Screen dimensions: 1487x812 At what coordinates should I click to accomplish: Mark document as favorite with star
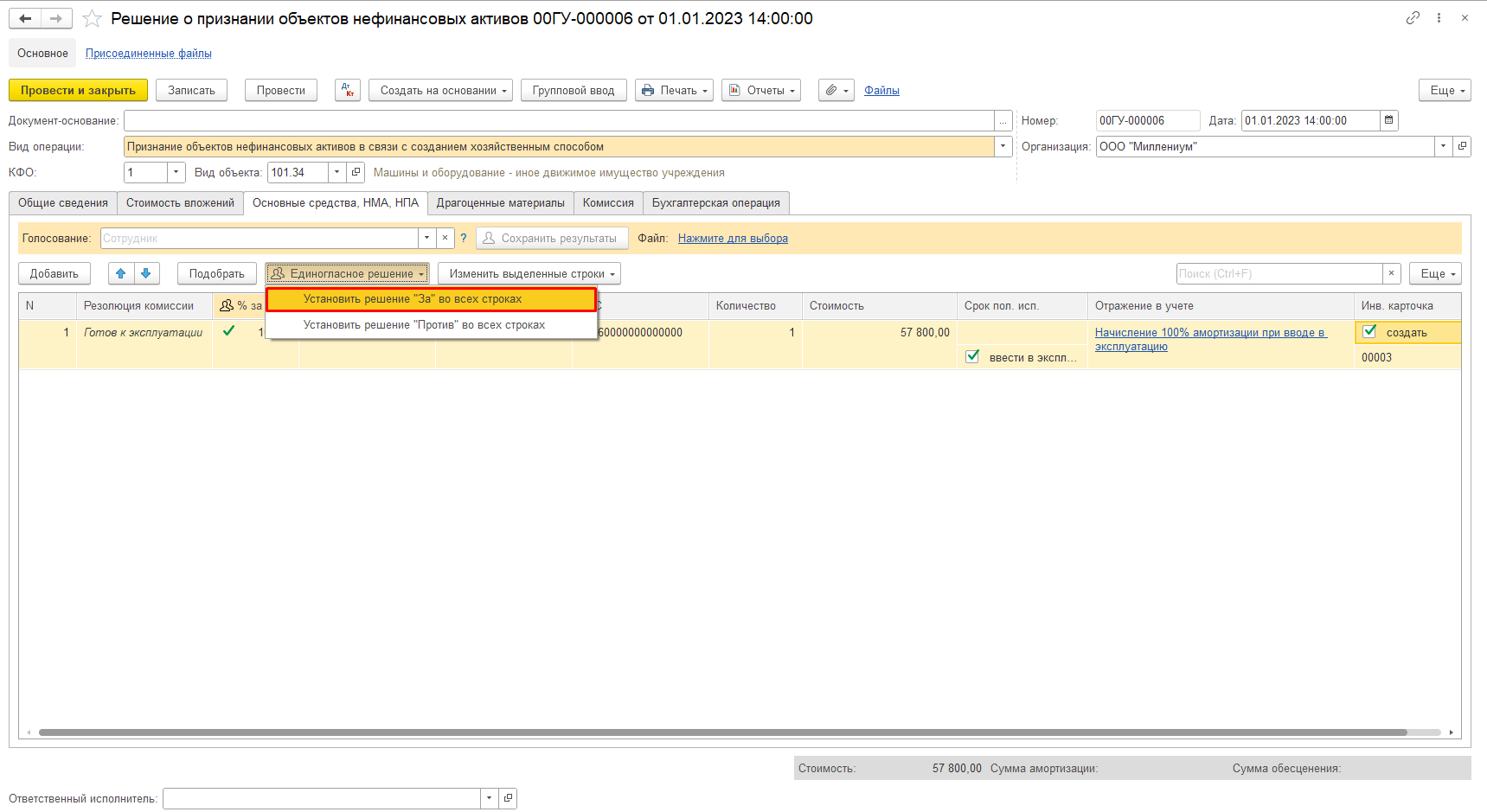tap(92, 18)
